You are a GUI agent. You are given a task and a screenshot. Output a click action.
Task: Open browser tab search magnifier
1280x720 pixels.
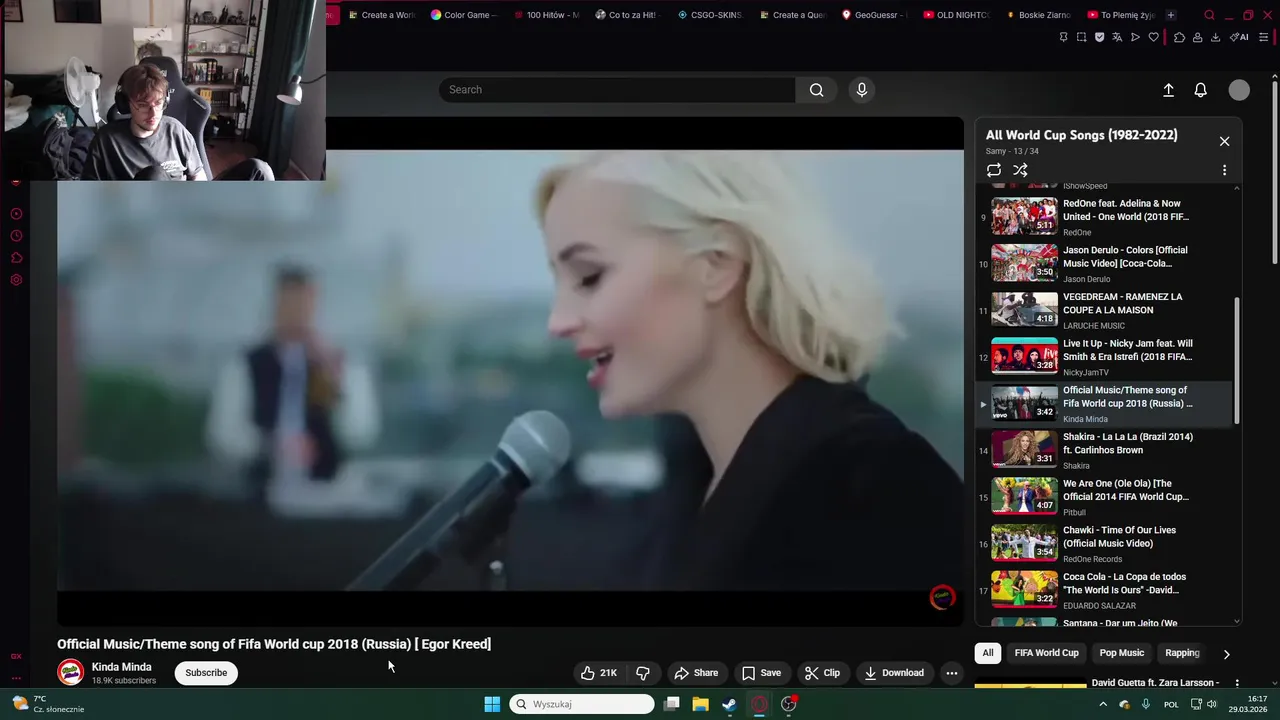click(x=1209, y=15)
